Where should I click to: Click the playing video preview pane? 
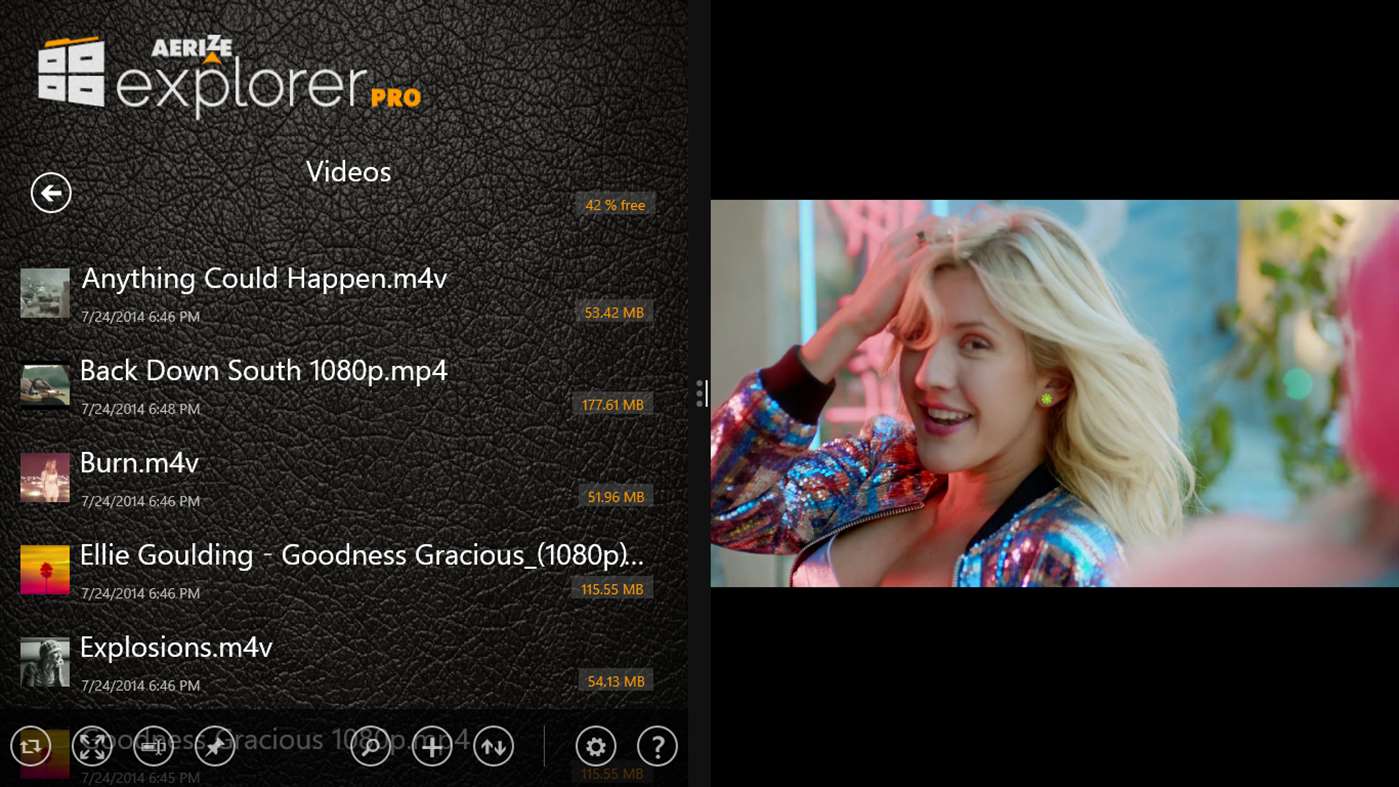(1055, 393)
